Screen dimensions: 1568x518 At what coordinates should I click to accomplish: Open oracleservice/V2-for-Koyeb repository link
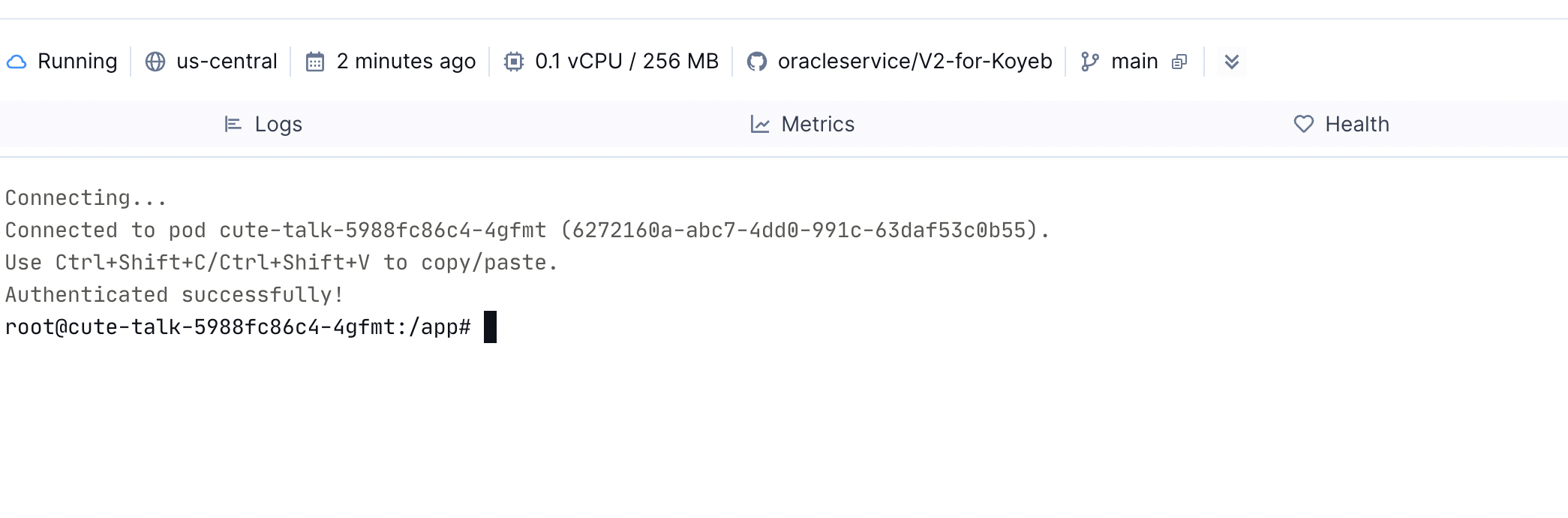pyautogui.click(x=915, y=62)
